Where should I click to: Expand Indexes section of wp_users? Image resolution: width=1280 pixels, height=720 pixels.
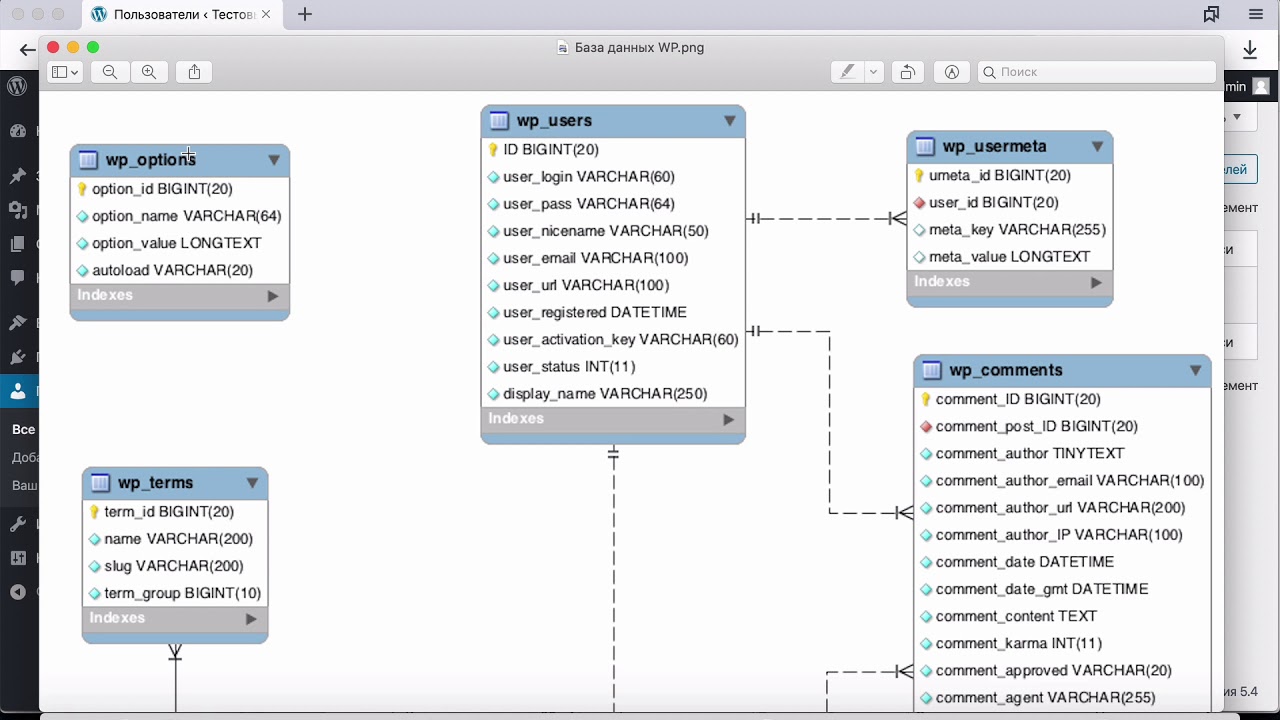(x=729, y=420)
